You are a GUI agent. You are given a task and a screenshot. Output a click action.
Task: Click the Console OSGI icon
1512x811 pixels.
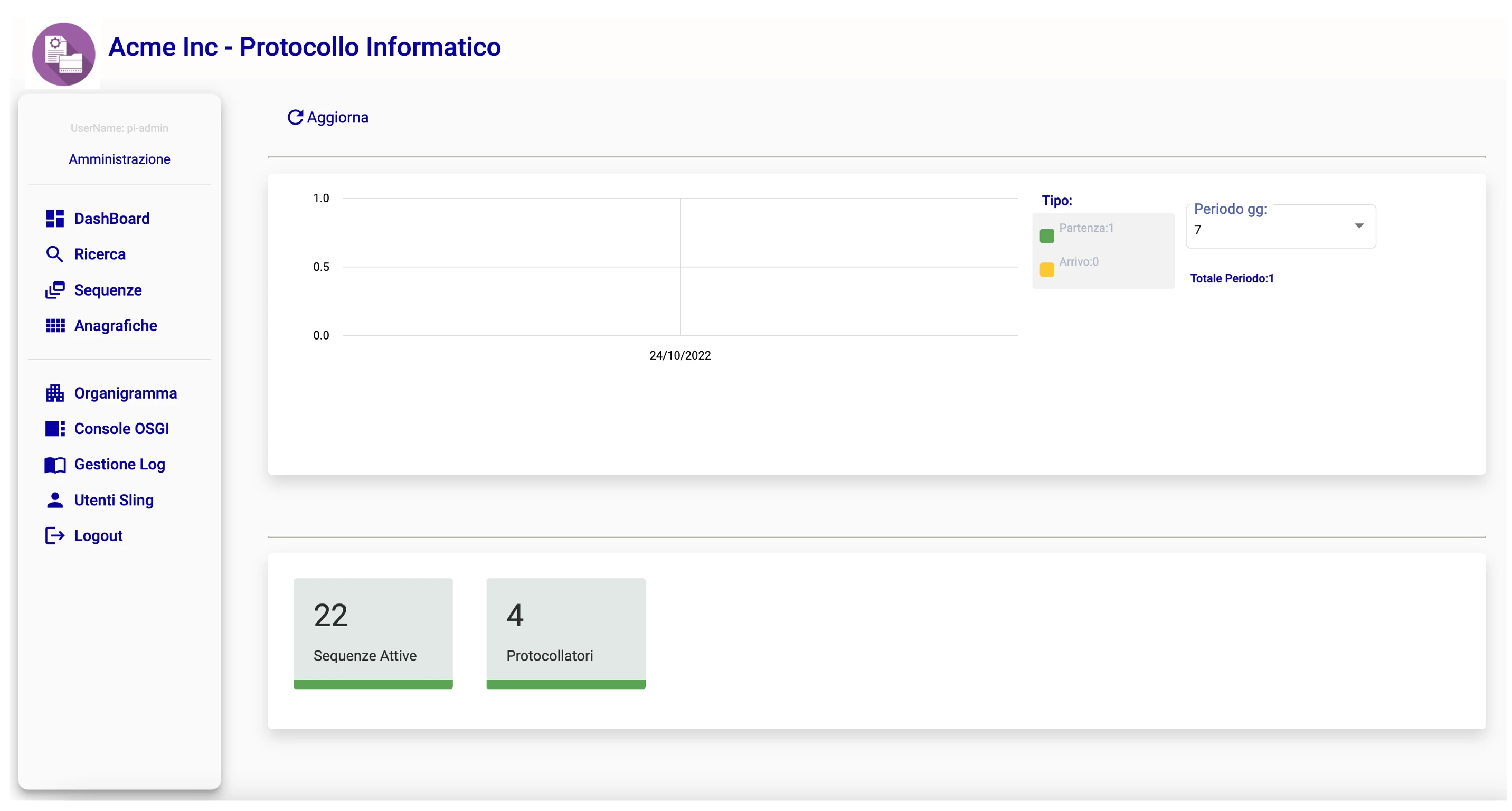pos(54,428)
